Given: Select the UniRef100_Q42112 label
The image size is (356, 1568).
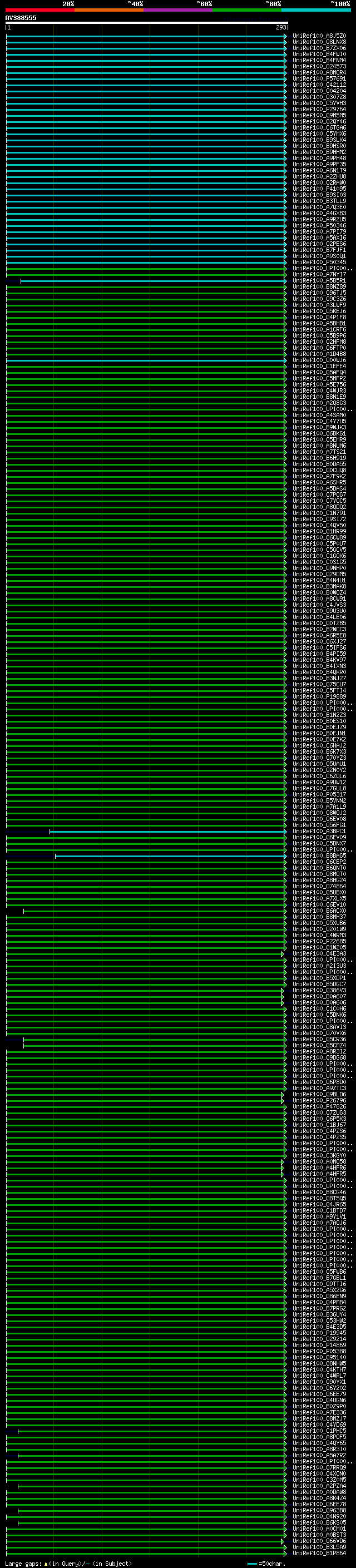Looking at the screenshot, I should (x=319, y=85).
